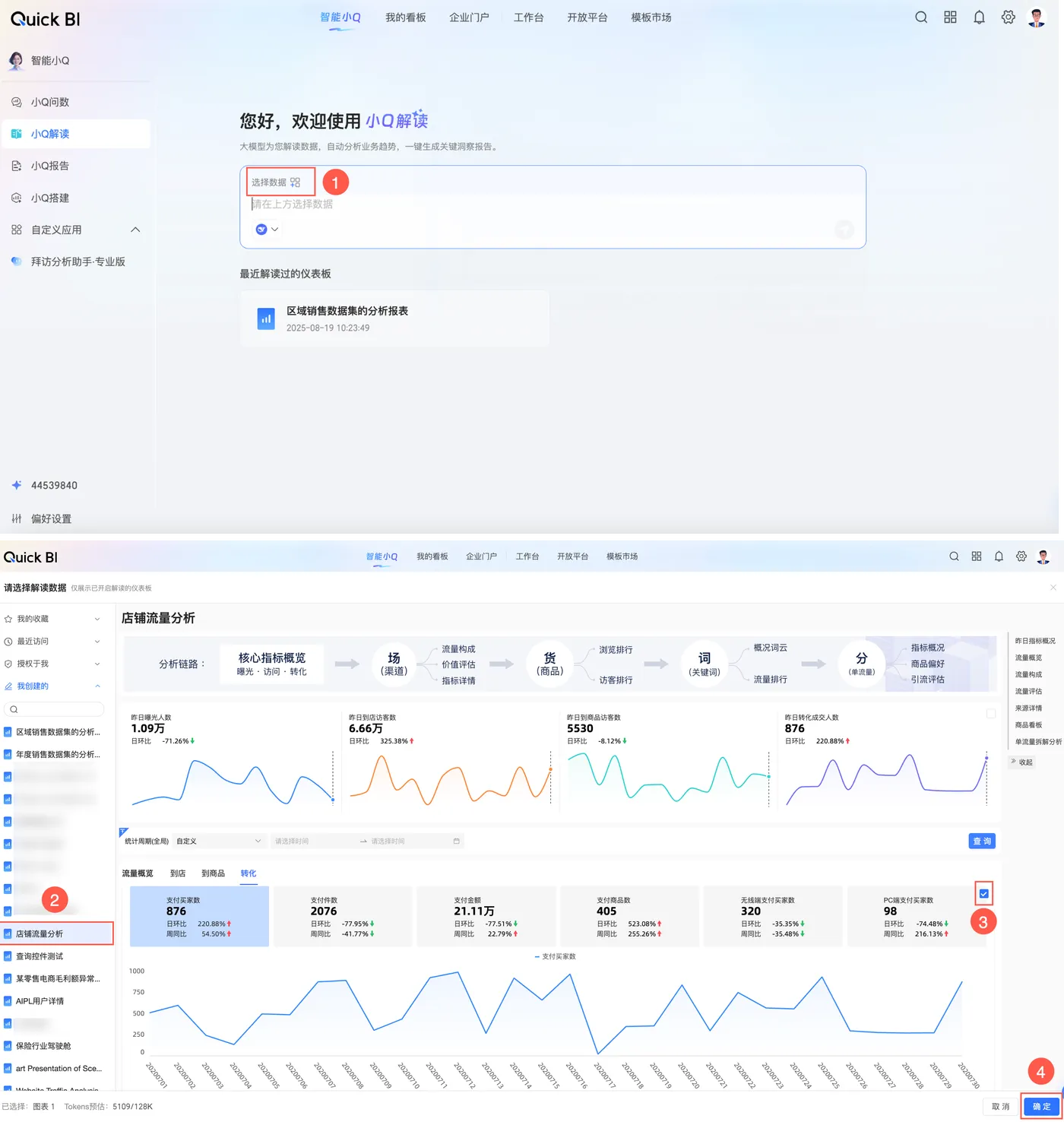
Task: Click the 智能小Q assistant avatar in the sidebar
Action: point(16,61)
